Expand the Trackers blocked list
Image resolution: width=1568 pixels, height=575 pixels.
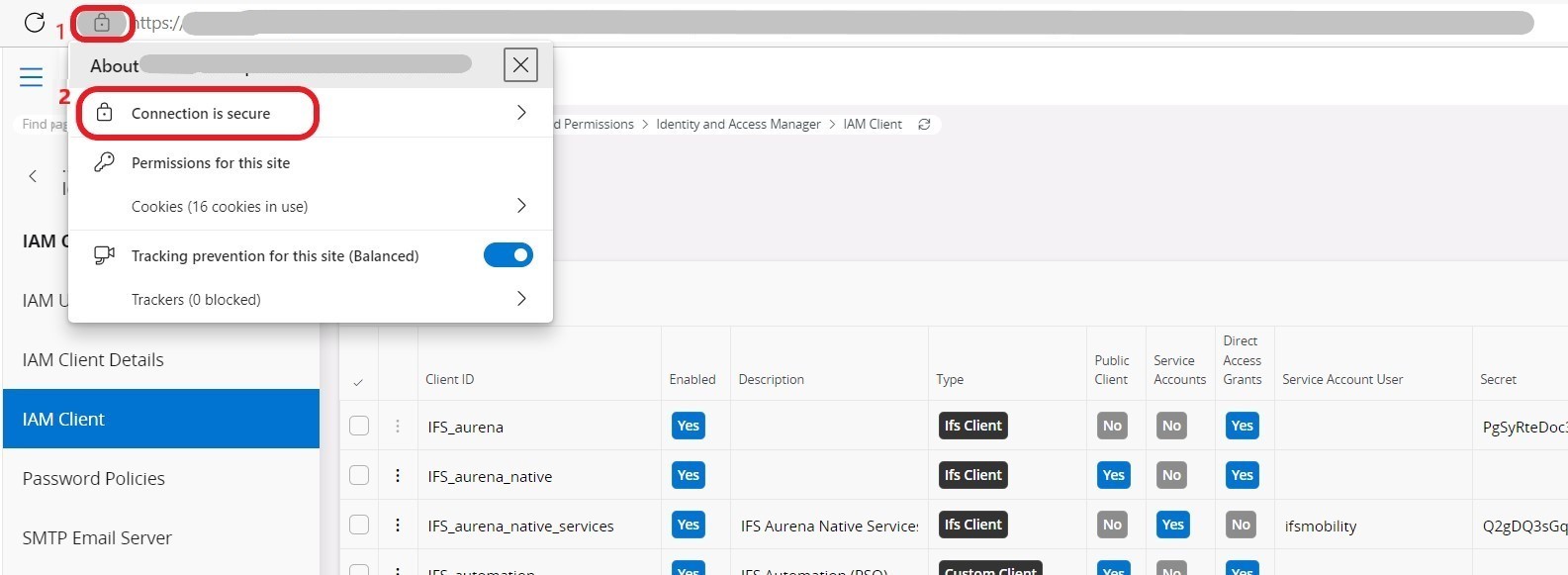click(x=309, y=299)
